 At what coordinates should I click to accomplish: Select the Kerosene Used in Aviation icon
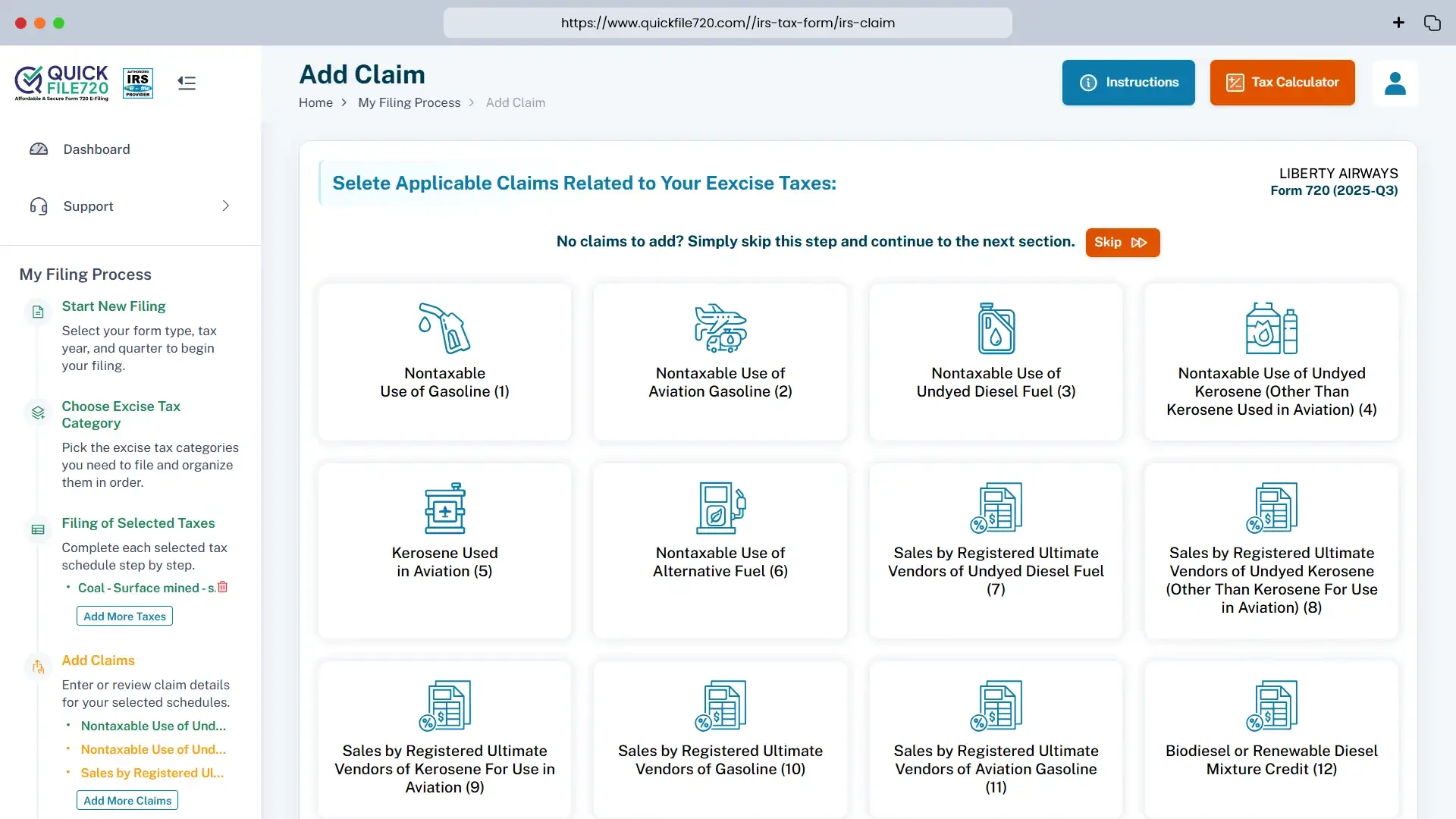444,508
